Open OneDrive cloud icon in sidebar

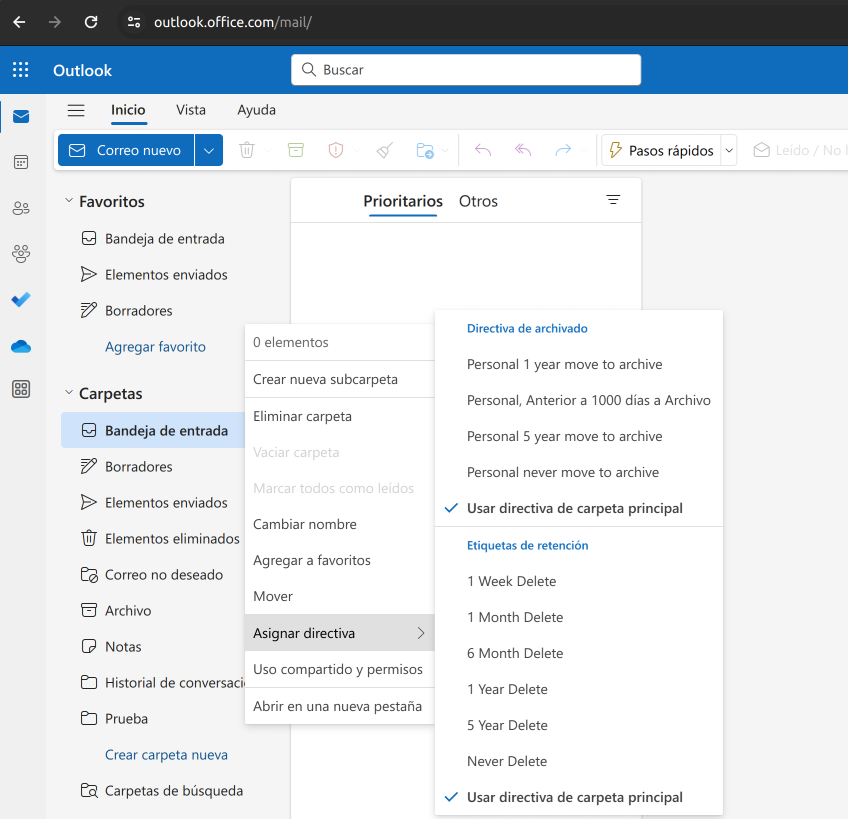click(x=20, y=346)
